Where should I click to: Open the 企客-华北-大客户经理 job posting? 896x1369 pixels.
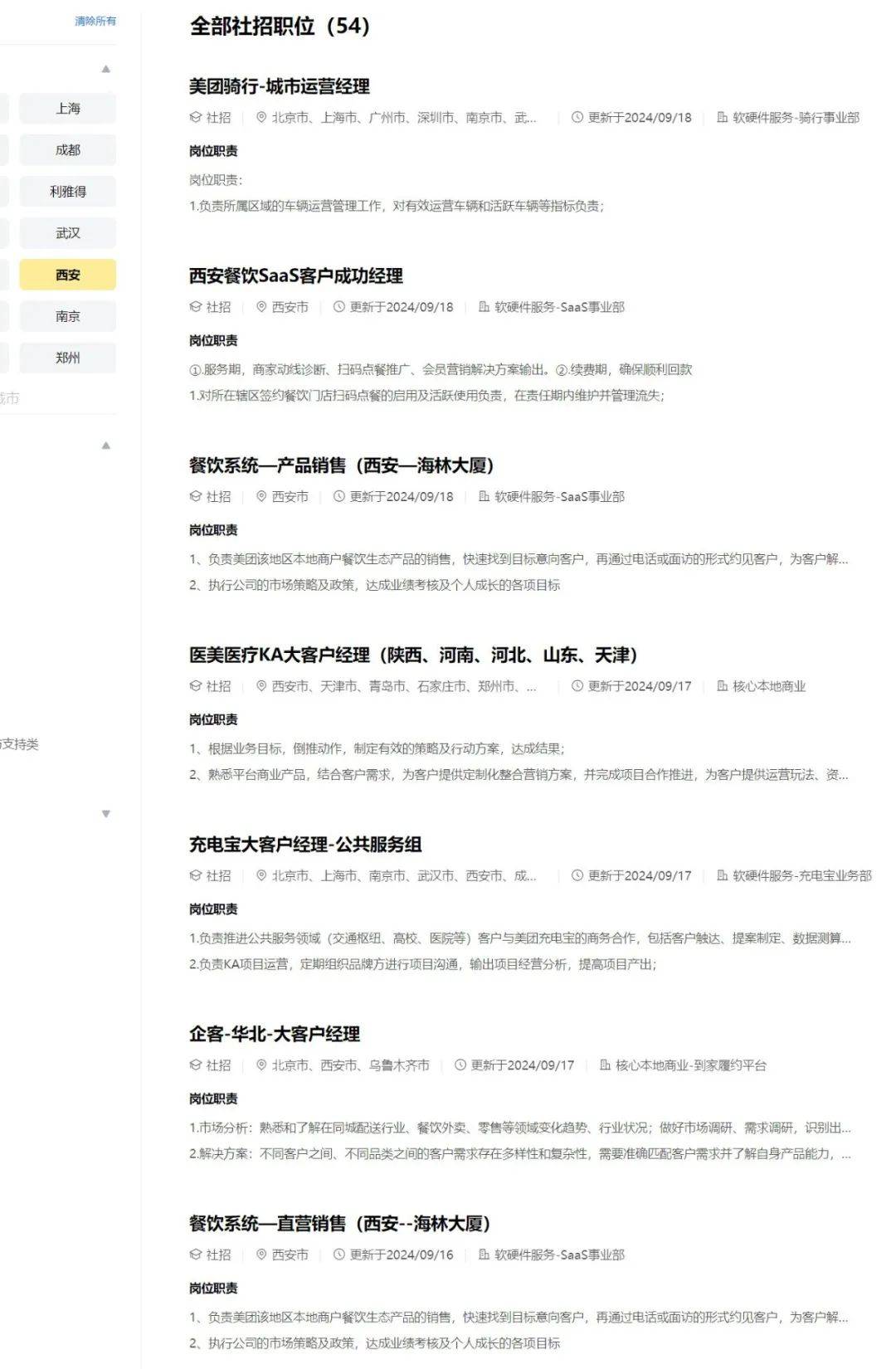[275, 1034]
